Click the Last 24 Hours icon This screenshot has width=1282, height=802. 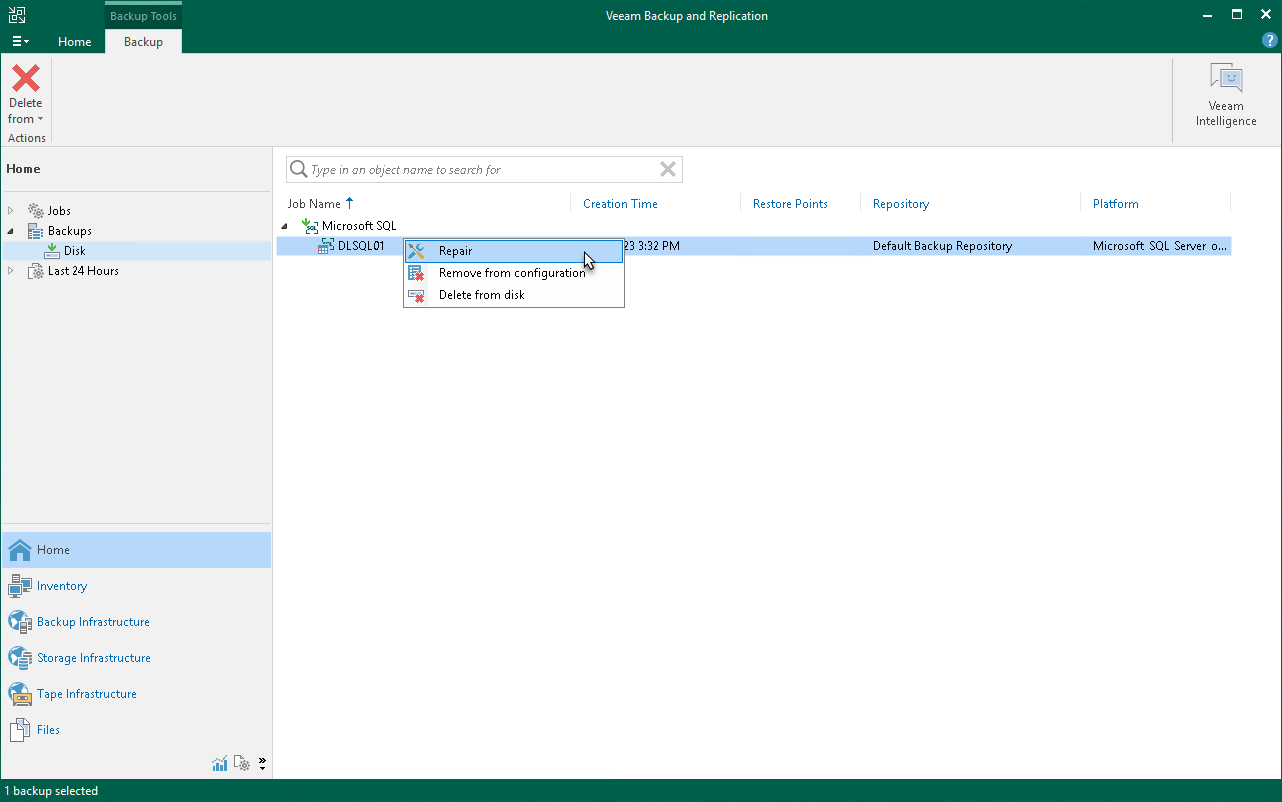[x=35, y=271]
